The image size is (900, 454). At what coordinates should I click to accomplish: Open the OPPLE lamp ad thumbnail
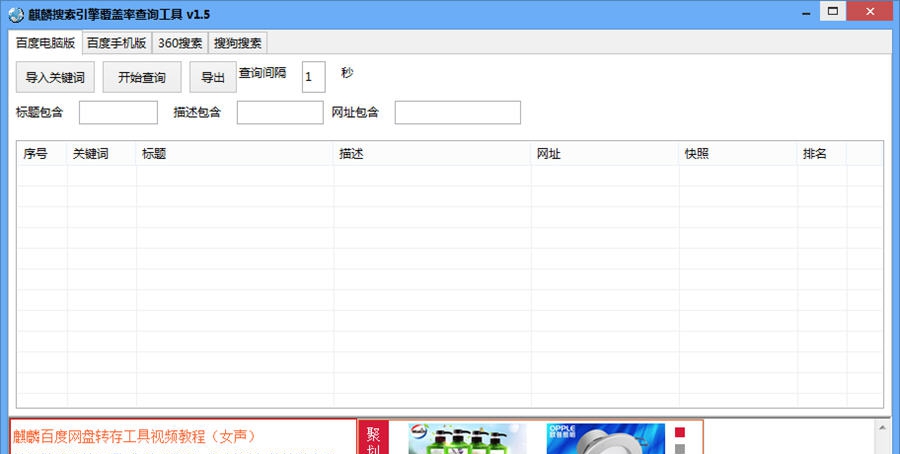coord(606,439)
